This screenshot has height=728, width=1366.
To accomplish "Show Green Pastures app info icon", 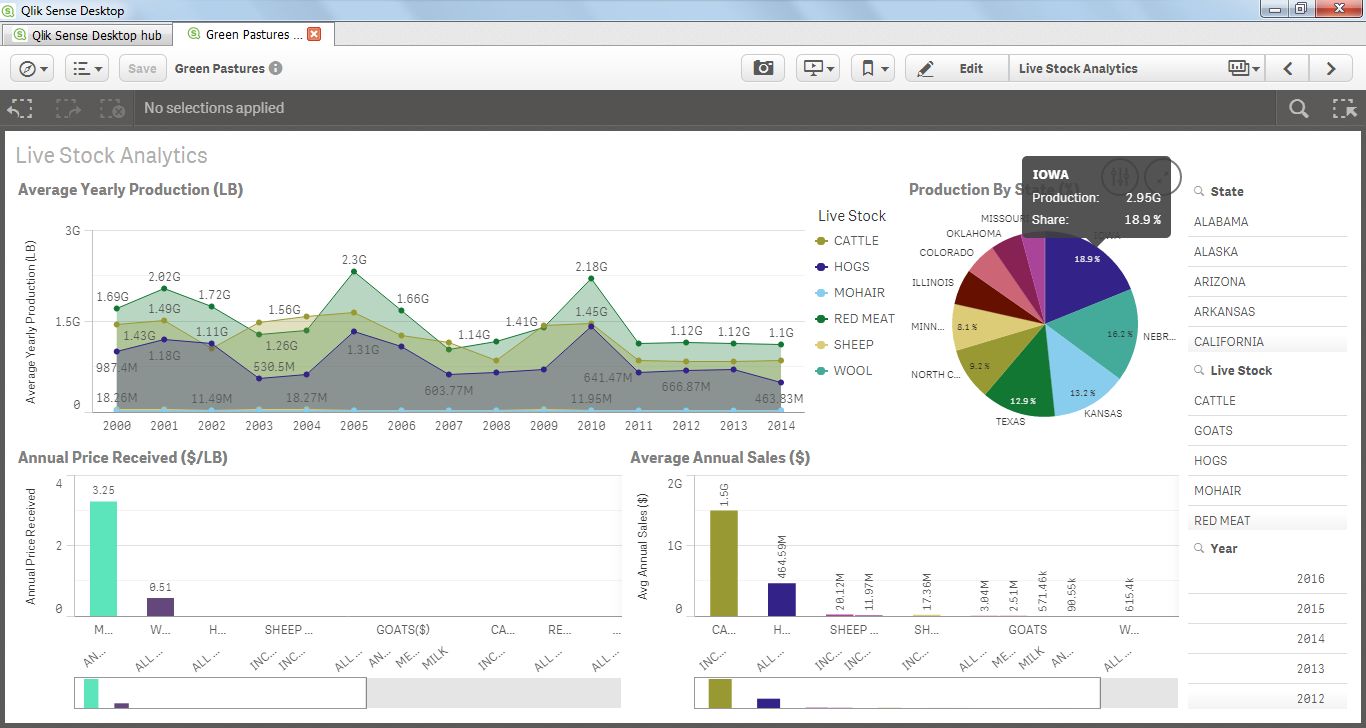I will (276, 69).
